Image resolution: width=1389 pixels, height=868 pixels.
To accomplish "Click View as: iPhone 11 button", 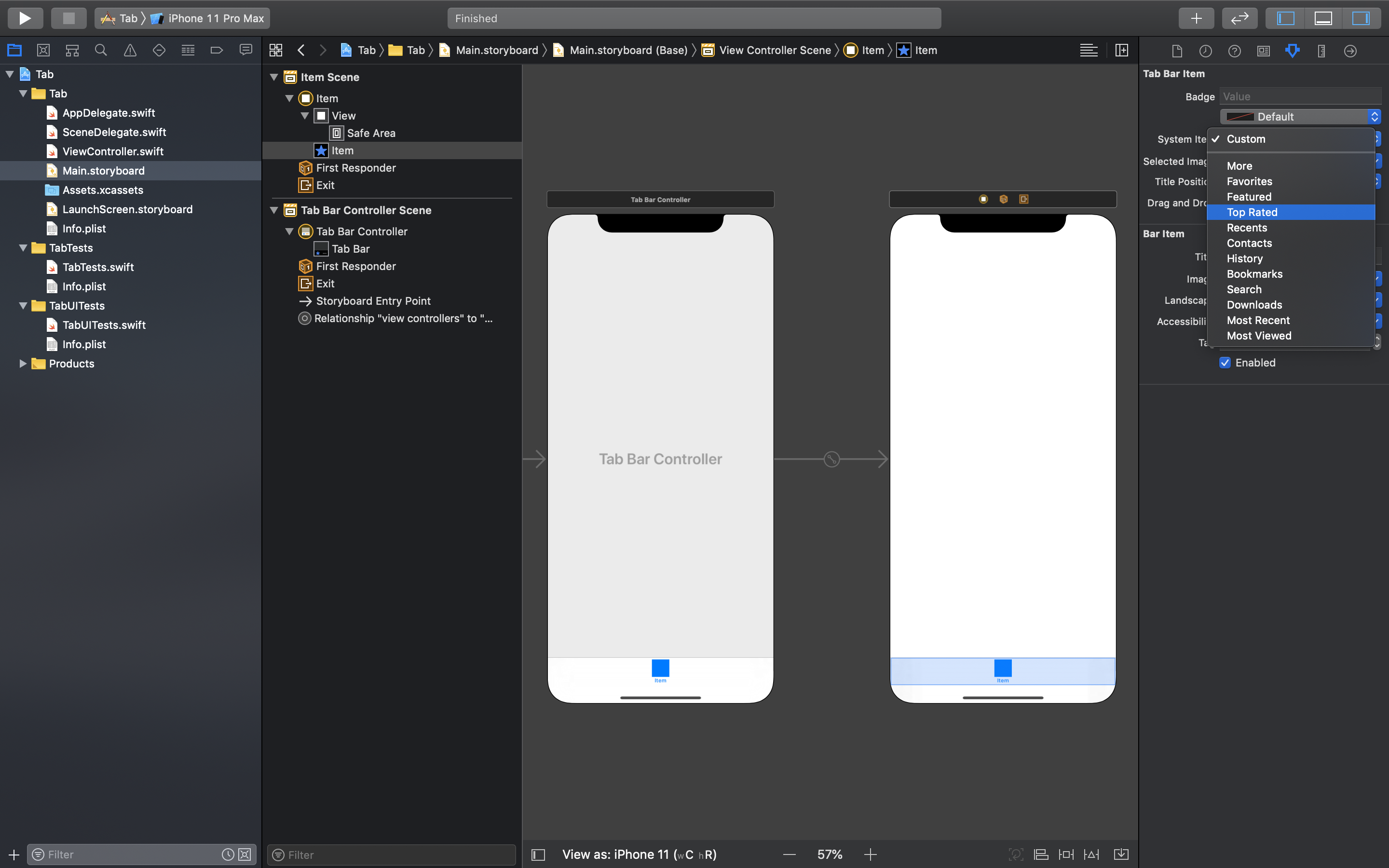I will tap(639, 854).
